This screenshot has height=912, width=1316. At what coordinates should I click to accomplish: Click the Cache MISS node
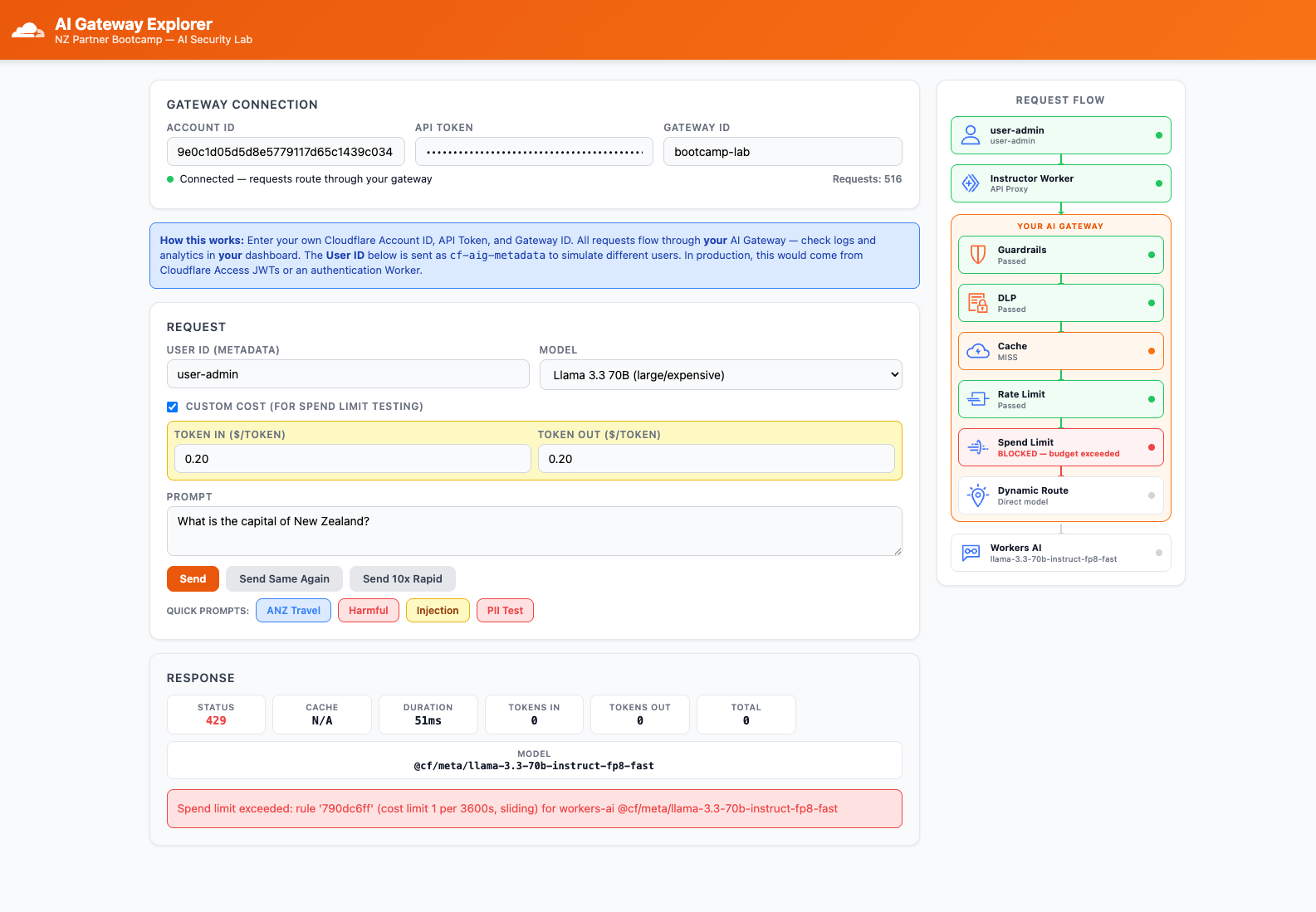point(1061,351)
